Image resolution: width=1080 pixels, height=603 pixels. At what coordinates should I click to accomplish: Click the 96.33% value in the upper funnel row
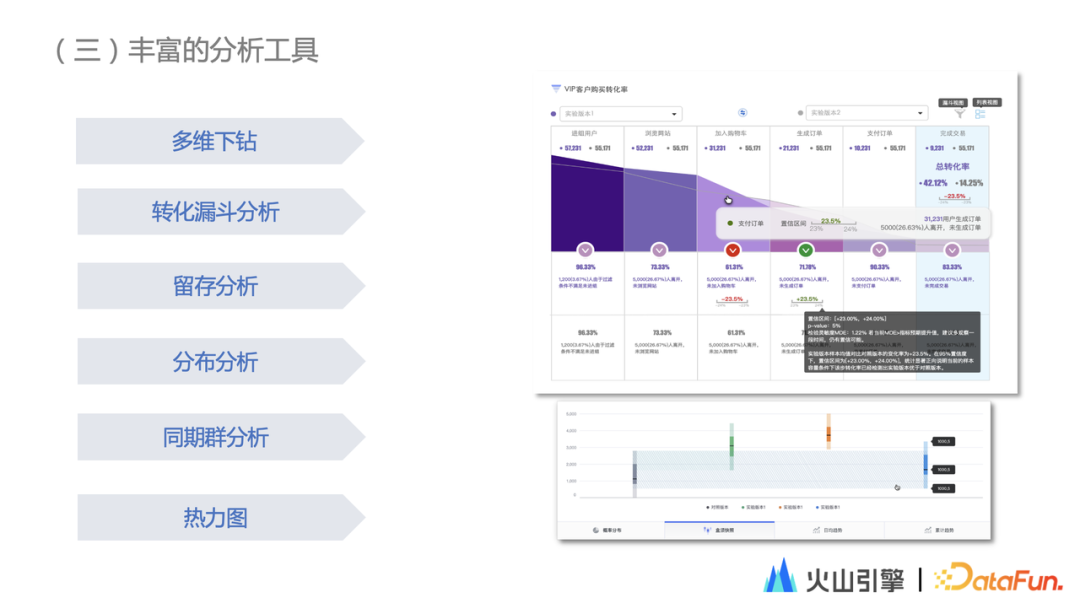pos(586,267)
